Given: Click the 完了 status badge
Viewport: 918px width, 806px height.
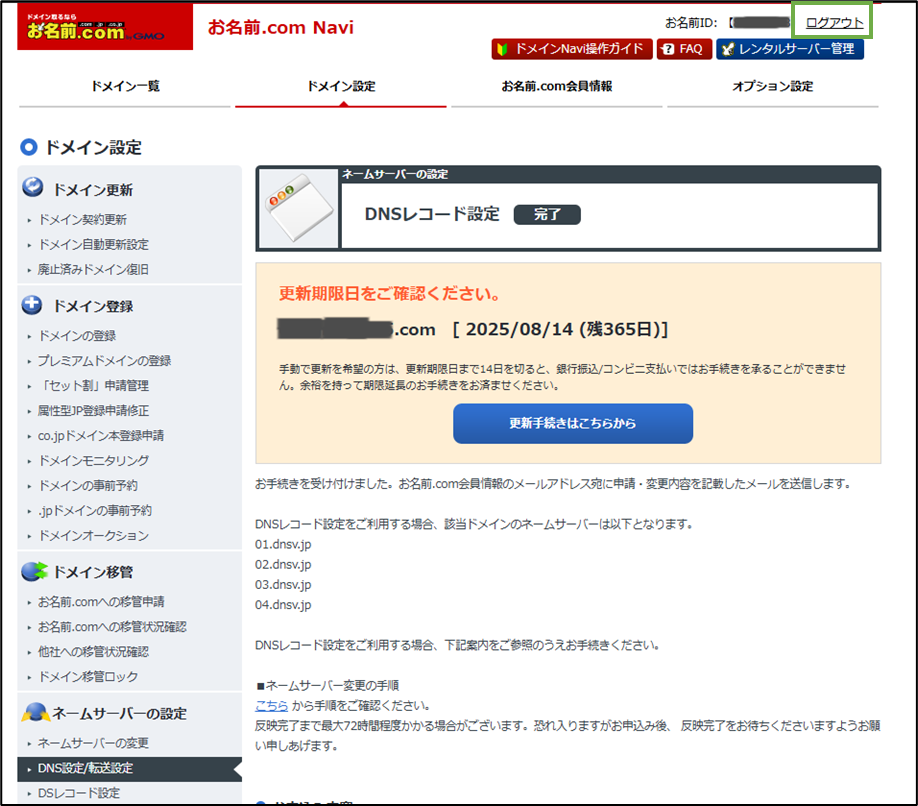Looking at the screenshot, I should pos(547,214).
